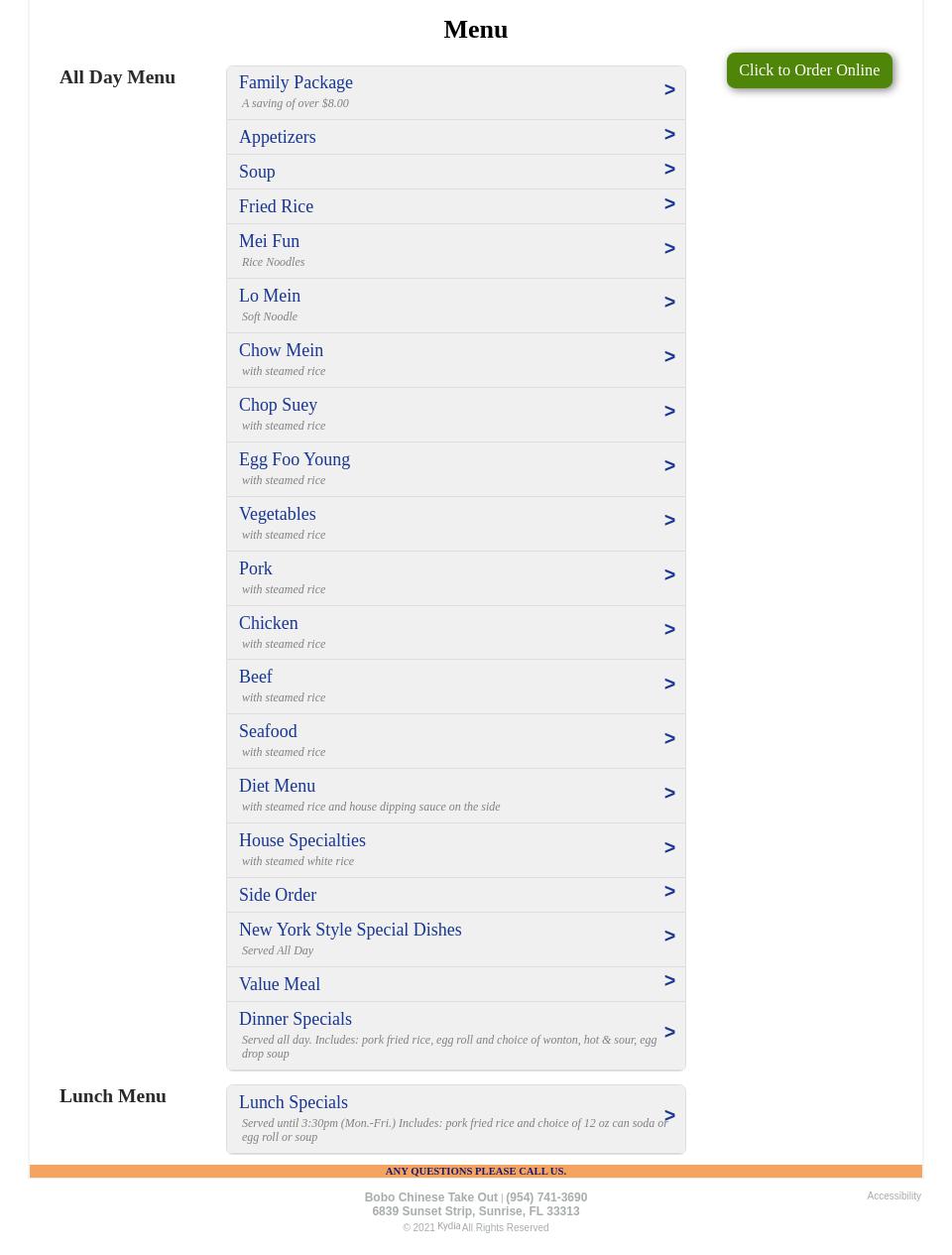Screen dimensions: 952x1255
Task: Click the chevron next to Chicken
Action: click(669, 630)
